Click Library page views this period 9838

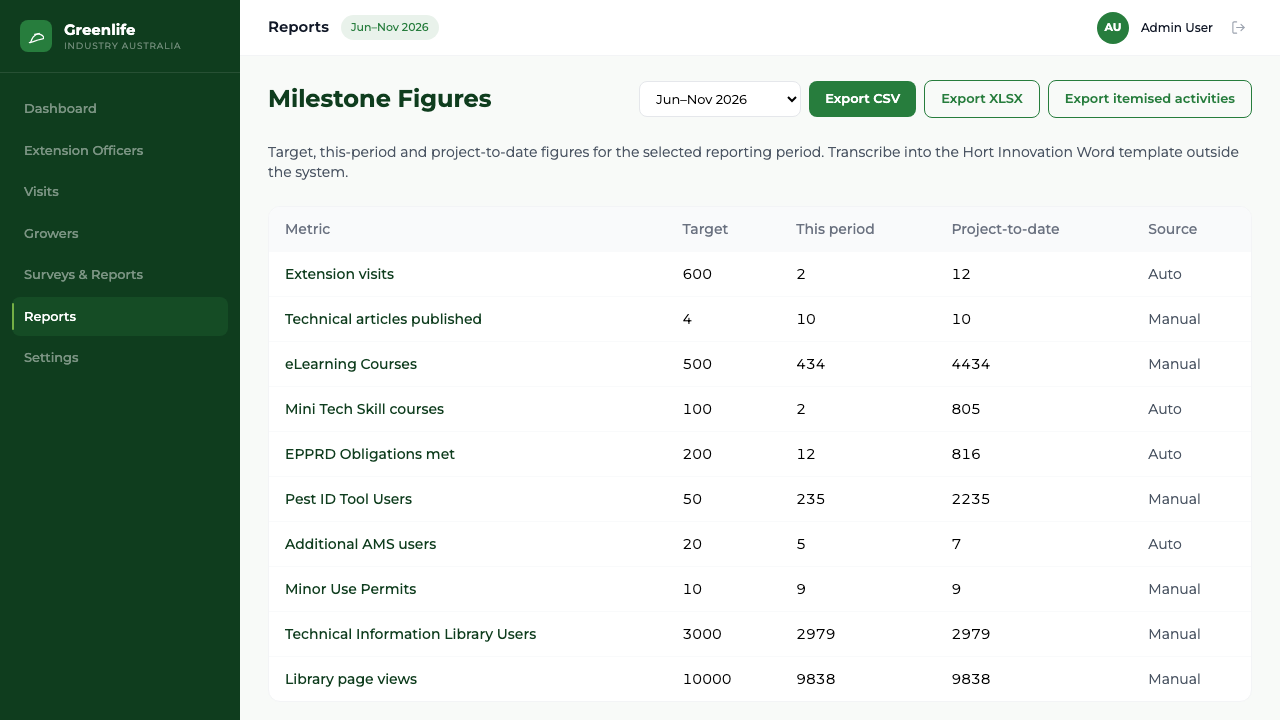[x=815, y=679]
